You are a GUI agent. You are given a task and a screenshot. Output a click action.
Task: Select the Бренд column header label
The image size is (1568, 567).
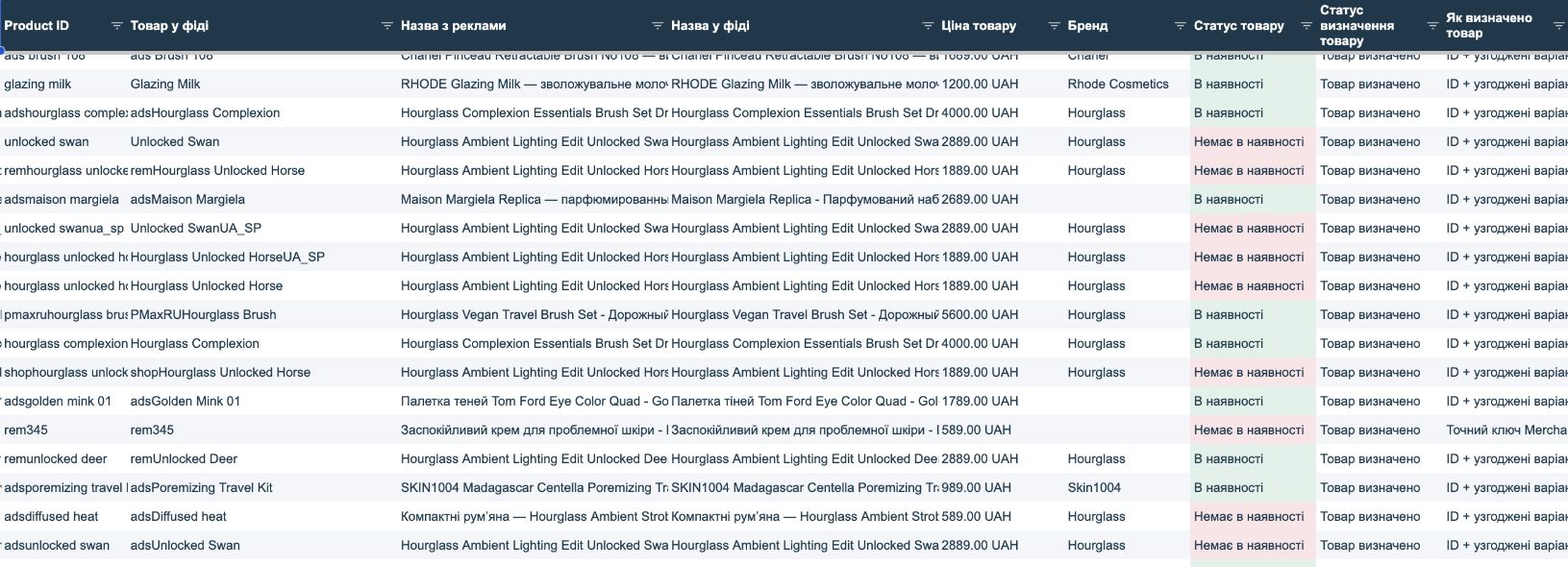pyautogui.click(x=1087, y=26)
